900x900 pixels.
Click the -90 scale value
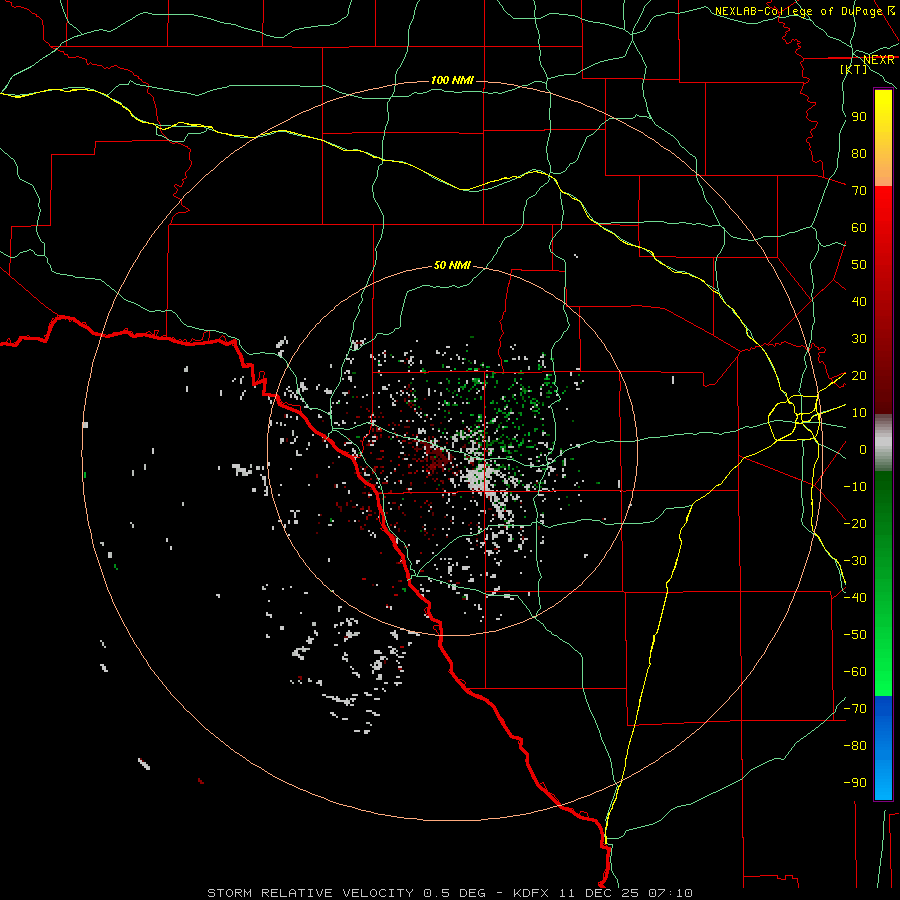click(x=855, y=783)
